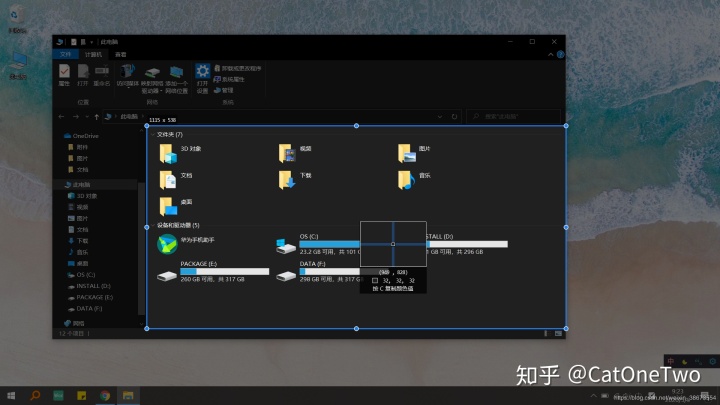Select PACKAGE (E:) in the navigation pane

90,297
